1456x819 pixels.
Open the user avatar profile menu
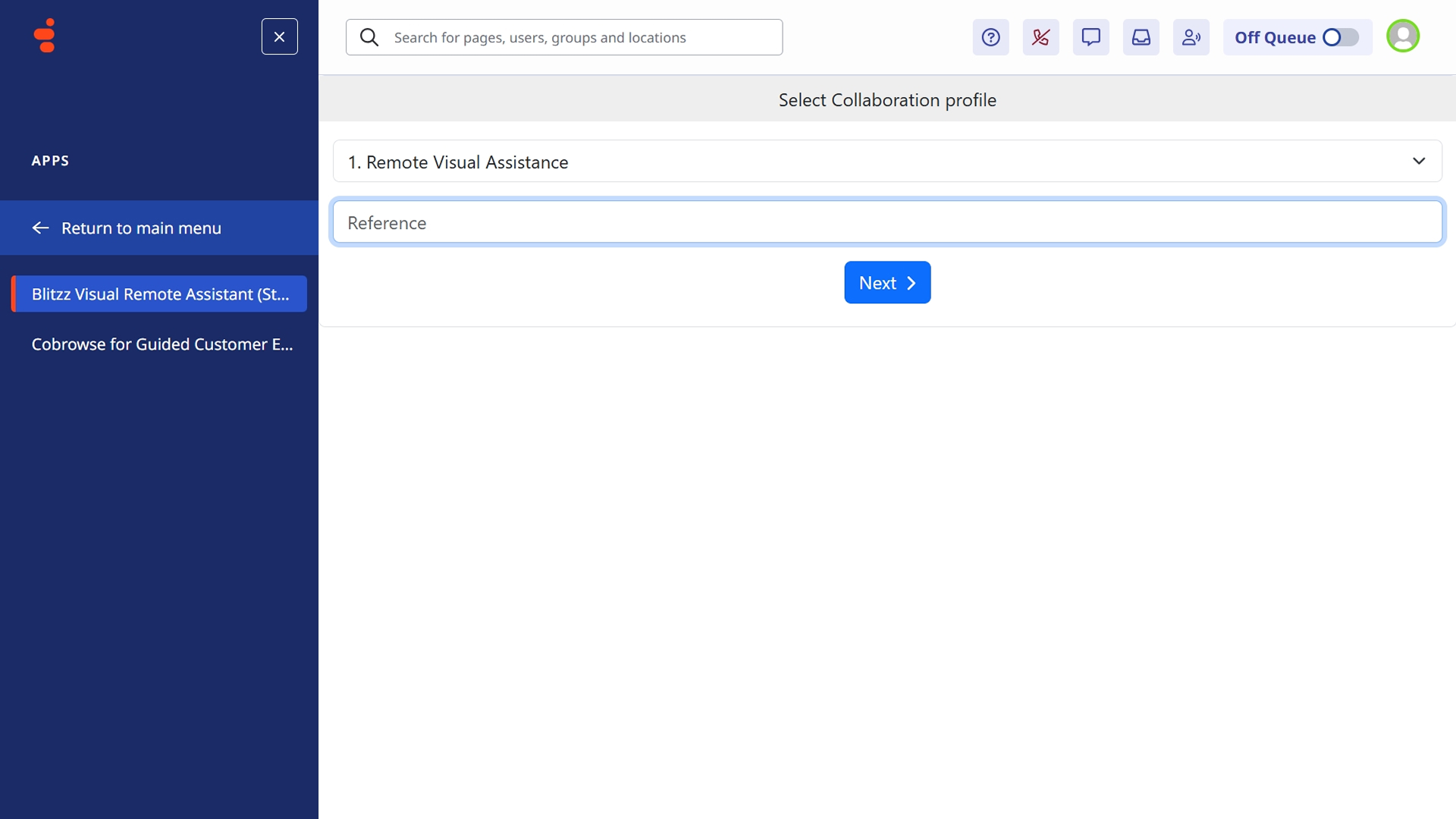[x=1402, y=36]
